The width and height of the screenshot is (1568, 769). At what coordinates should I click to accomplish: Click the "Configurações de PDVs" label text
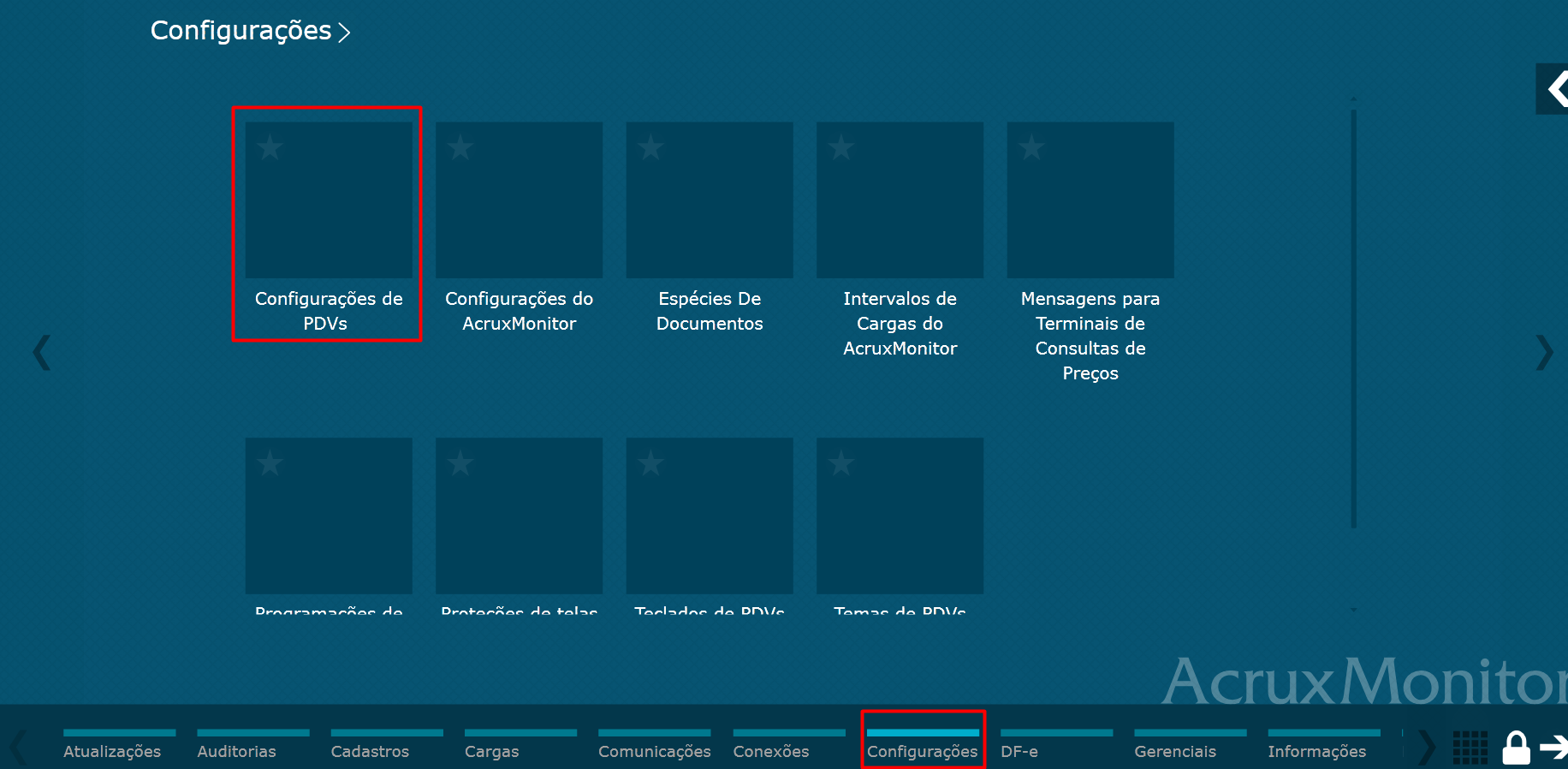[x=329, y=311]
